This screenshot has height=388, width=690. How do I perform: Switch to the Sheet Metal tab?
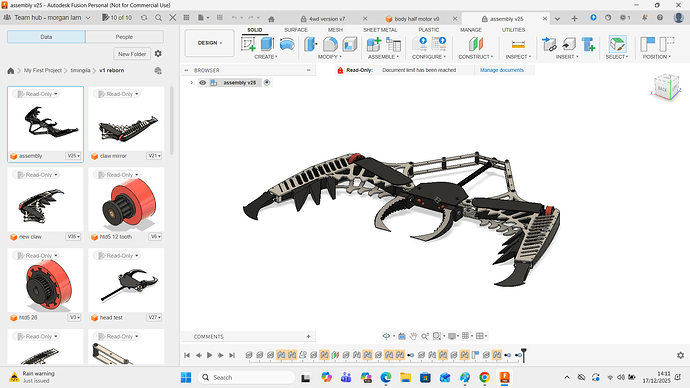click(x=380, y=30)
